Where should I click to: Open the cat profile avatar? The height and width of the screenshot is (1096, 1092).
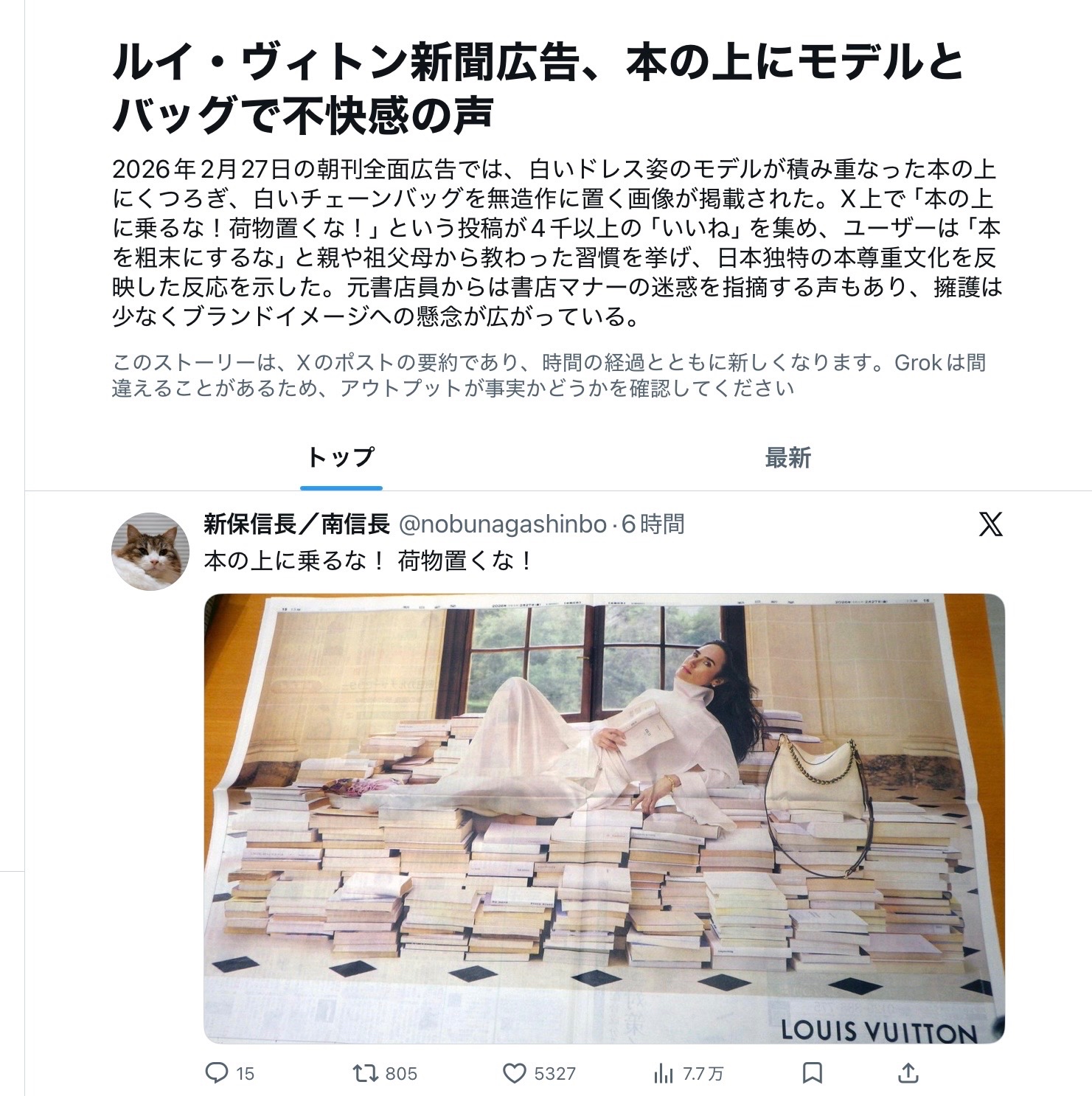point(150,551)
